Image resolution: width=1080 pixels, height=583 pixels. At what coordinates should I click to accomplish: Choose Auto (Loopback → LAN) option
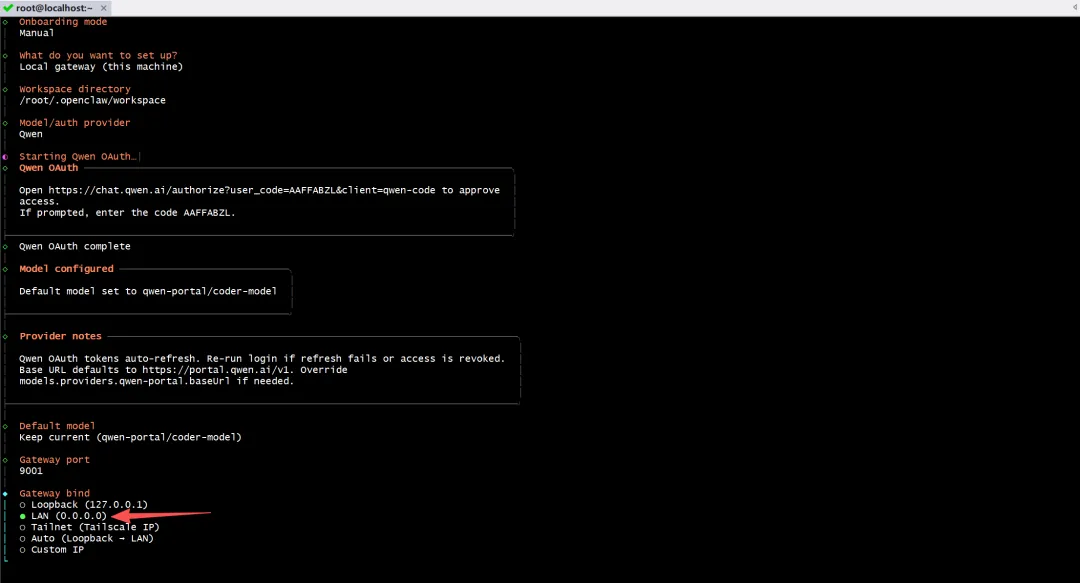pyautogui.click(x=86, y=538)
